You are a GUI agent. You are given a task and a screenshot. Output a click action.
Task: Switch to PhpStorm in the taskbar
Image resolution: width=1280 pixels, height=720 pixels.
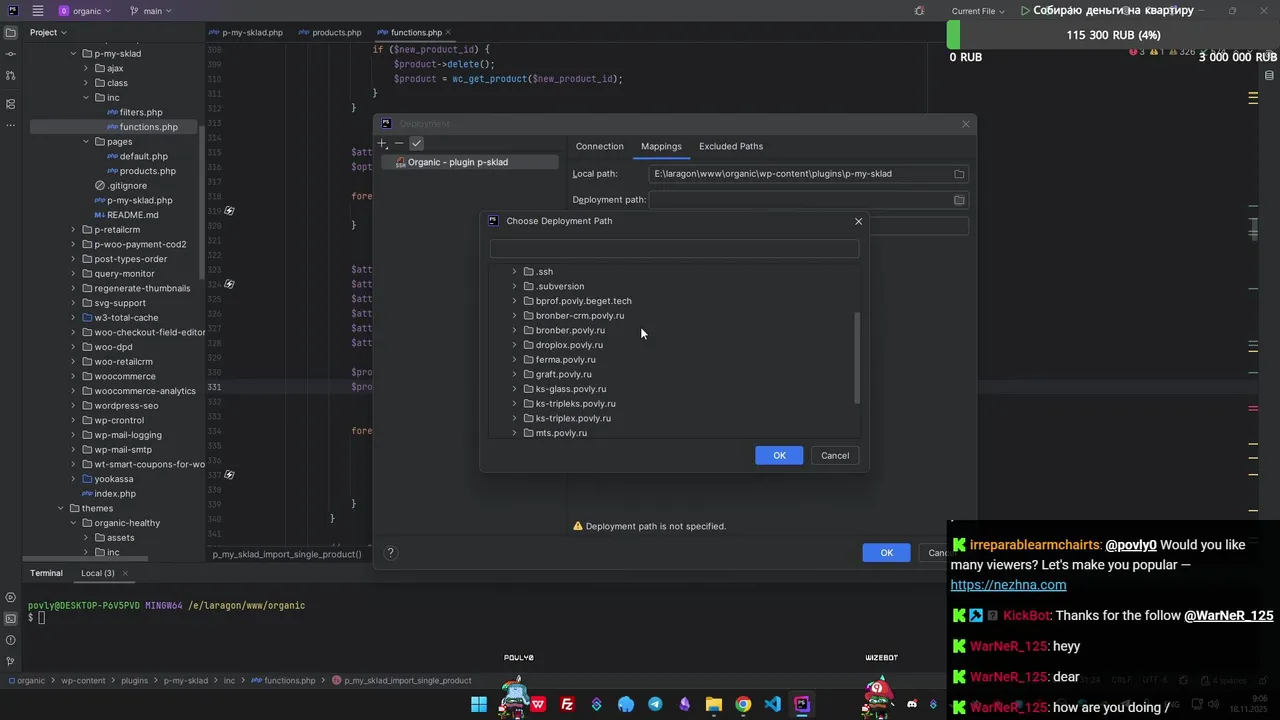pyautogui.click(x=801, y=704)
